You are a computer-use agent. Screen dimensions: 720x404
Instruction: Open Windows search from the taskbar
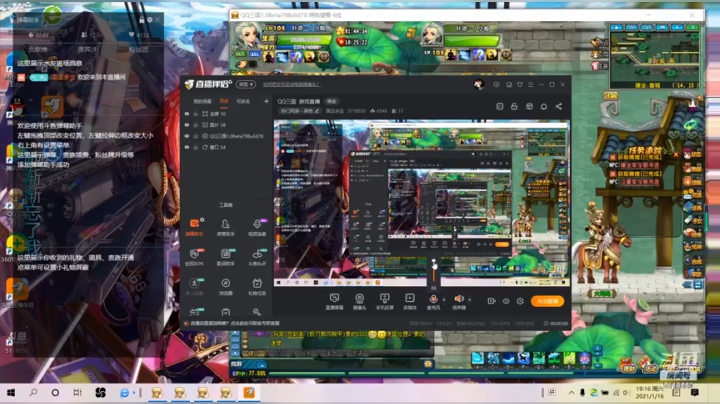click(x=34, y=393)
